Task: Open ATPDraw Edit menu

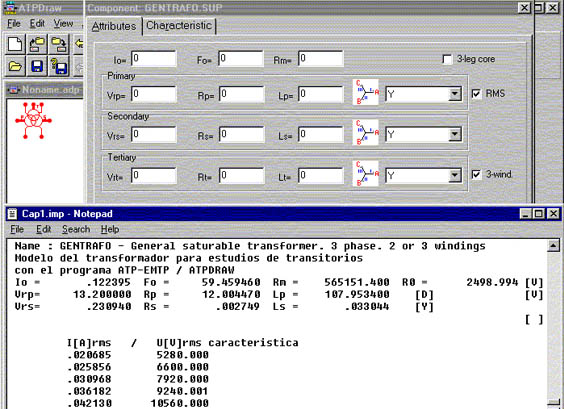Action: [x=37, y=24]
